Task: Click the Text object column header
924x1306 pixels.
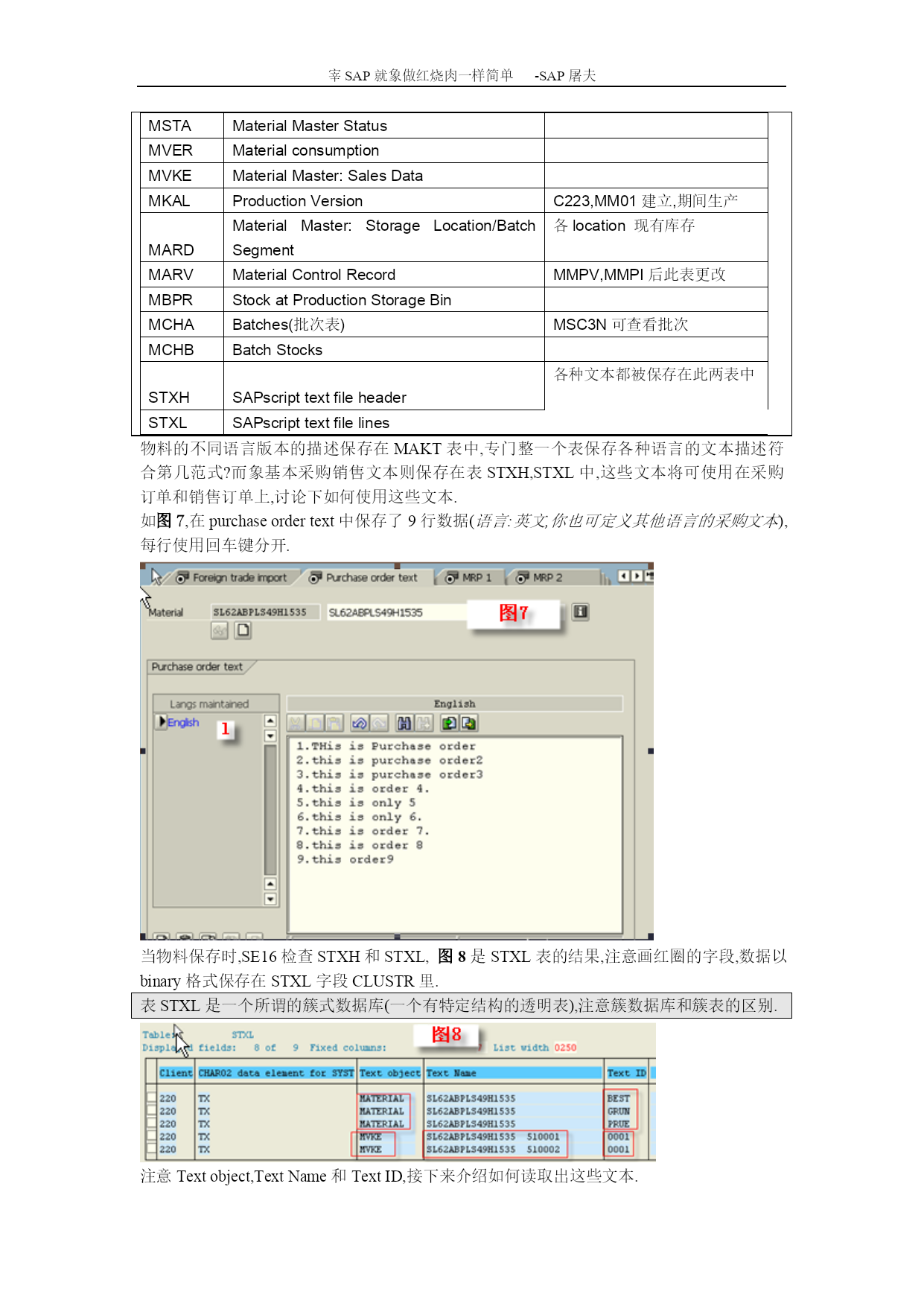Action: click(x=390, y=1073)
